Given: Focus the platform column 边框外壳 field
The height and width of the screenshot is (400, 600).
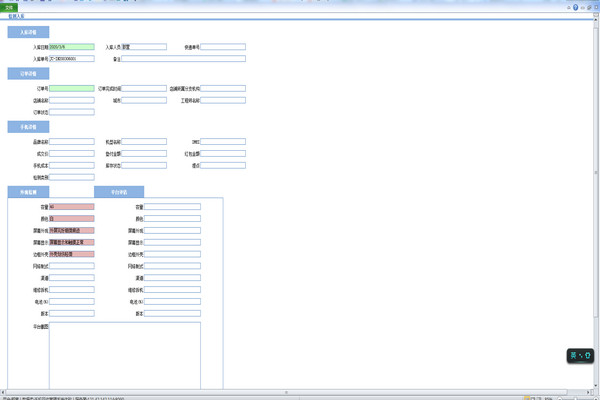Looking at the screenshot, I should coord(172,254).
